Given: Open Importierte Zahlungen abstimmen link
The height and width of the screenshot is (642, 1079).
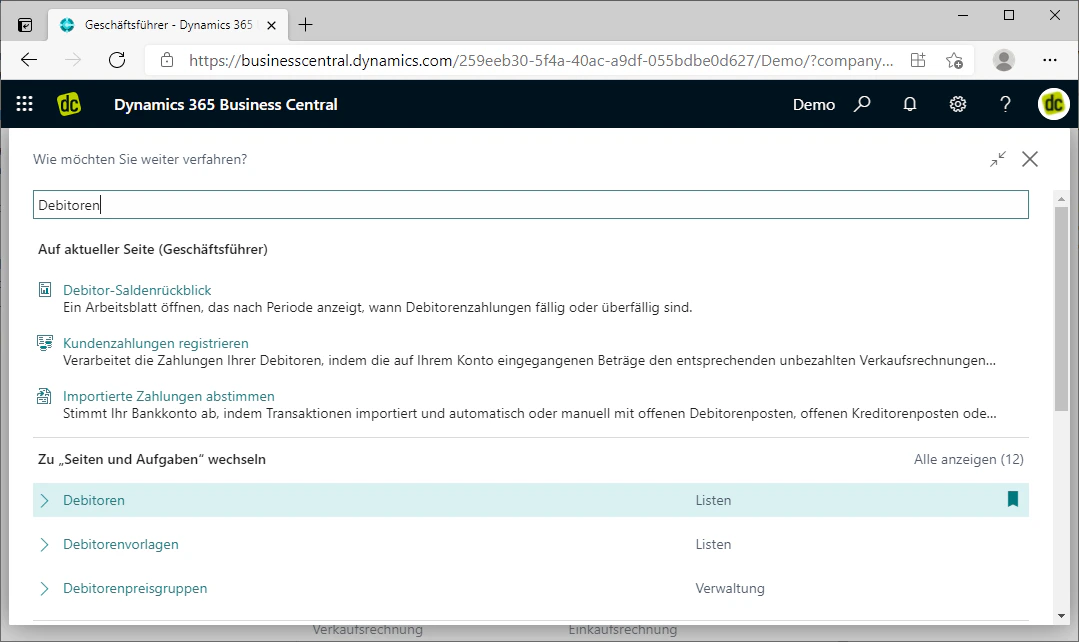Looking at the screenshot, I should 169,396.
